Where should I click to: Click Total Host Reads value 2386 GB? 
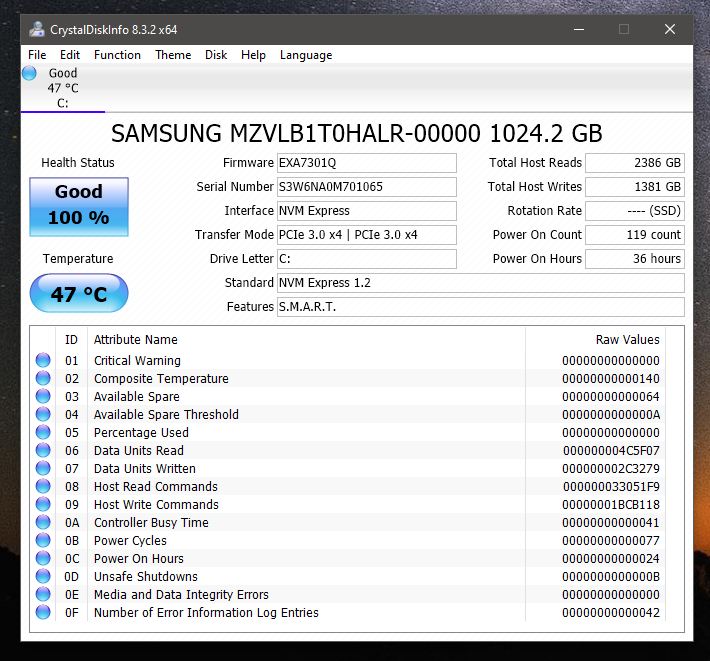[635, 163]
